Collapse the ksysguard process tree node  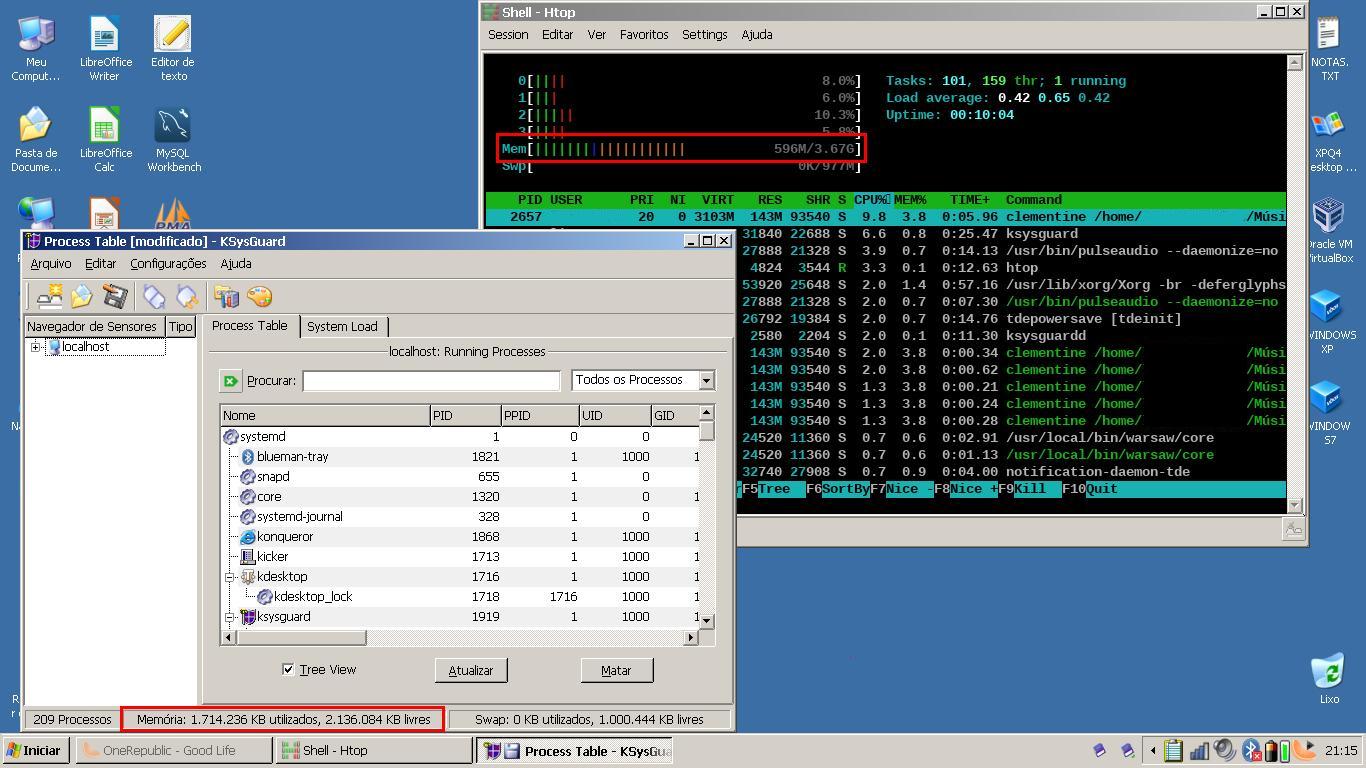click(x=230, y=617)
